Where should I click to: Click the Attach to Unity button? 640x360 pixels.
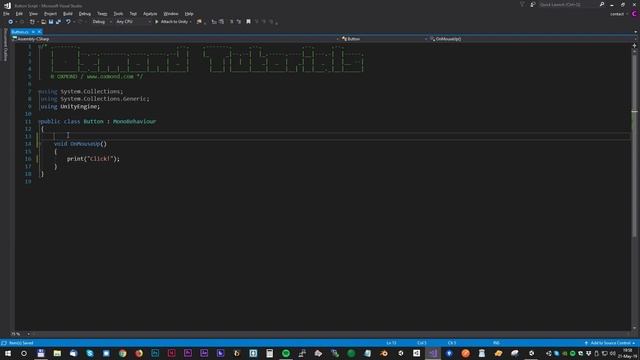click(x=171, y=22)
